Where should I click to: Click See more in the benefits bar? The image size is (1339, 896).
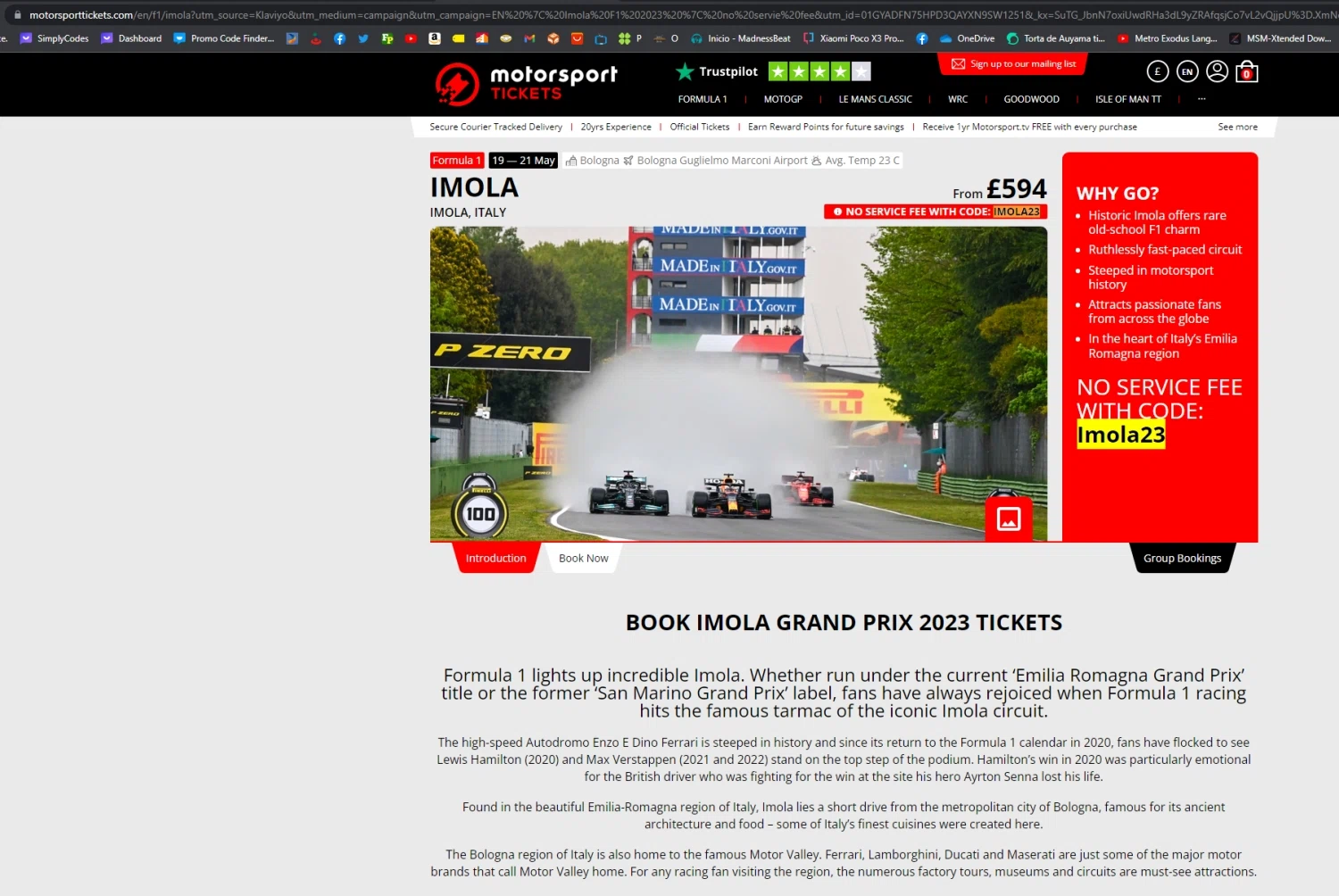pyautogui.click(x=1237, y=127)
